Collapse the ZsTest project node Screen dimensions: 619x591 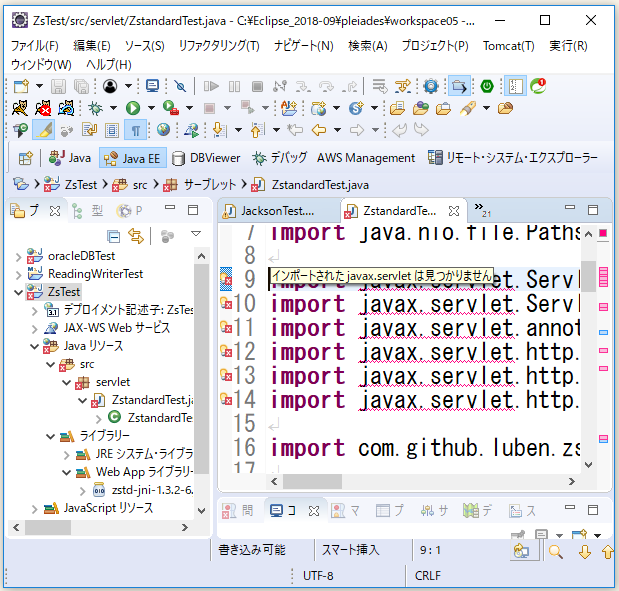18,293
